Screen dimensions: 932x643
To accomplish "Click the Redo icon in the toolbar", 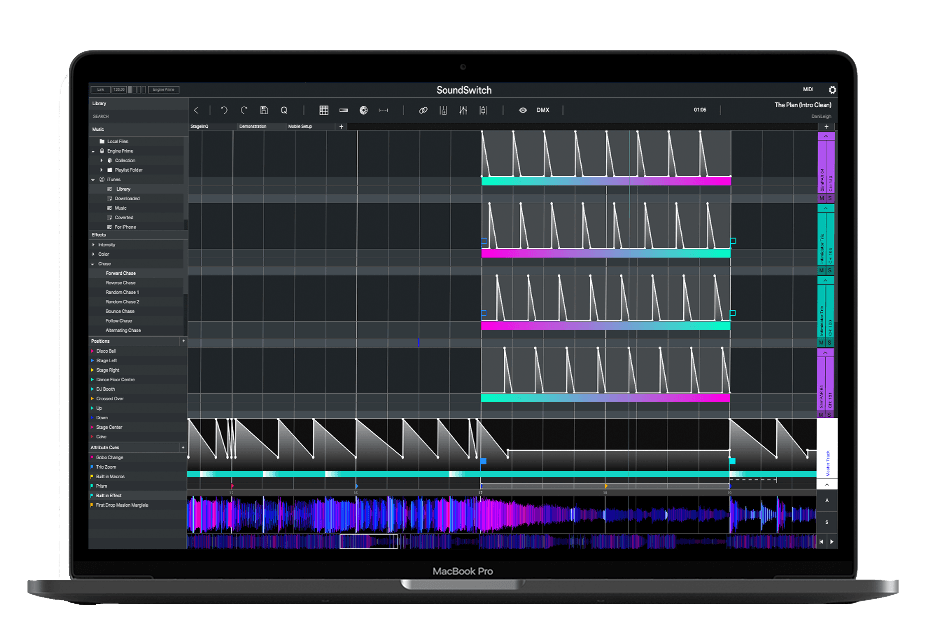I will [243, 110].
